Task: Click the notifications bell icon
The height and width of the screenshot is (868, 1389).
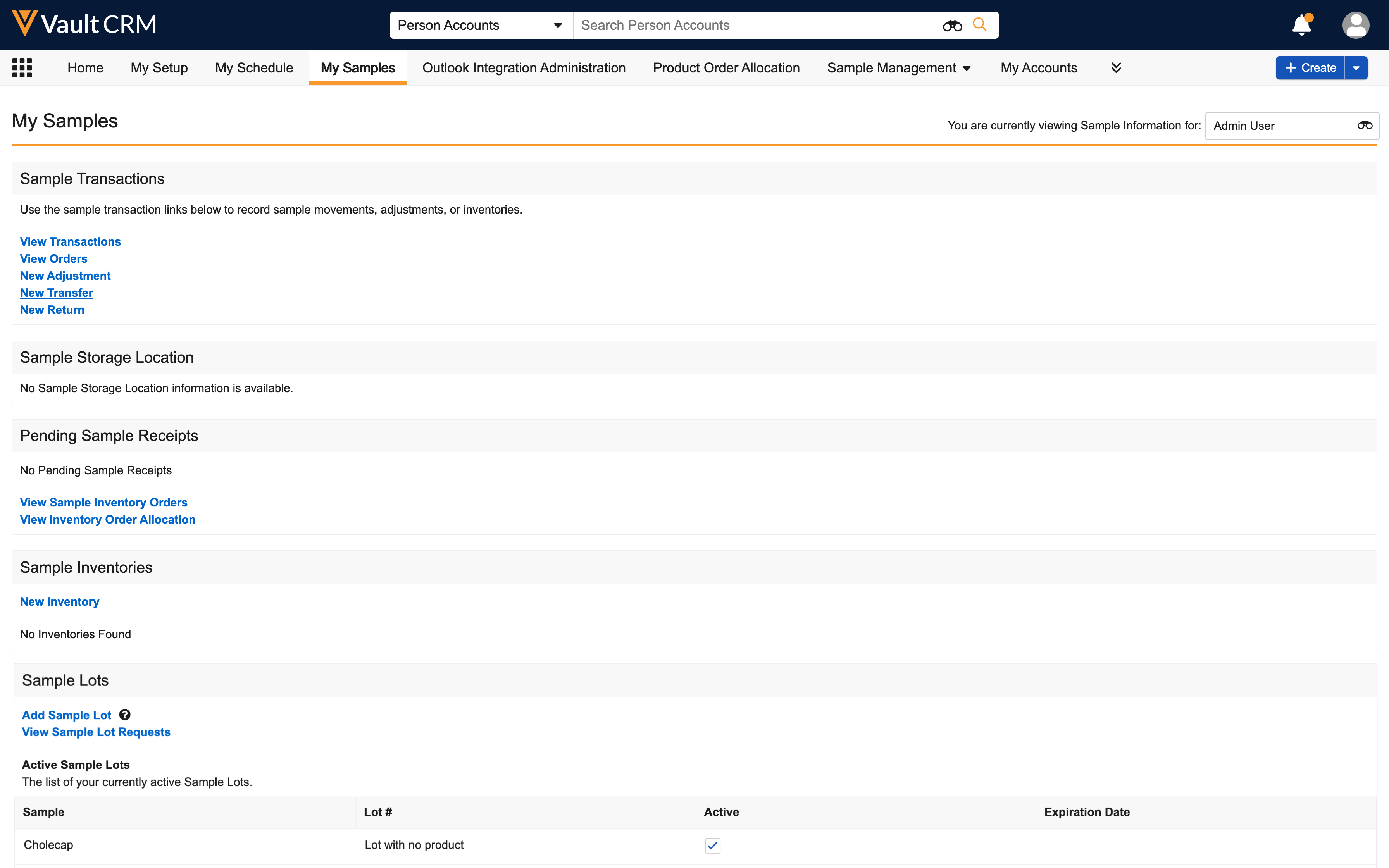Action: pos(1301,26)
